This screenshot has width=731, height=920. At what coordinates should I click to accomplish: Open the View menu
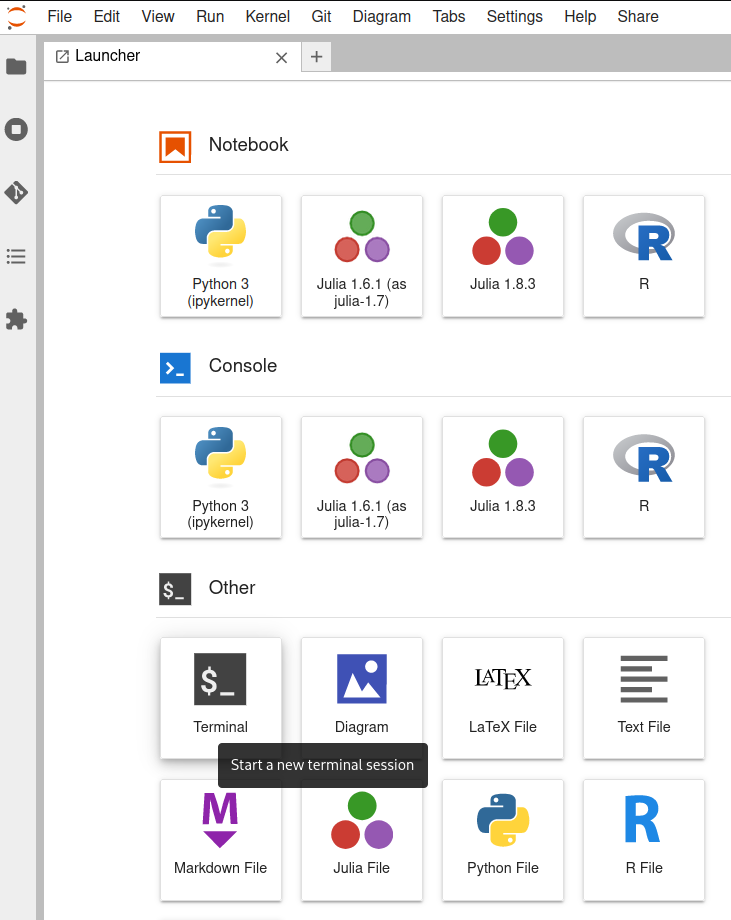pyautogui.click(x=158, y=16)
